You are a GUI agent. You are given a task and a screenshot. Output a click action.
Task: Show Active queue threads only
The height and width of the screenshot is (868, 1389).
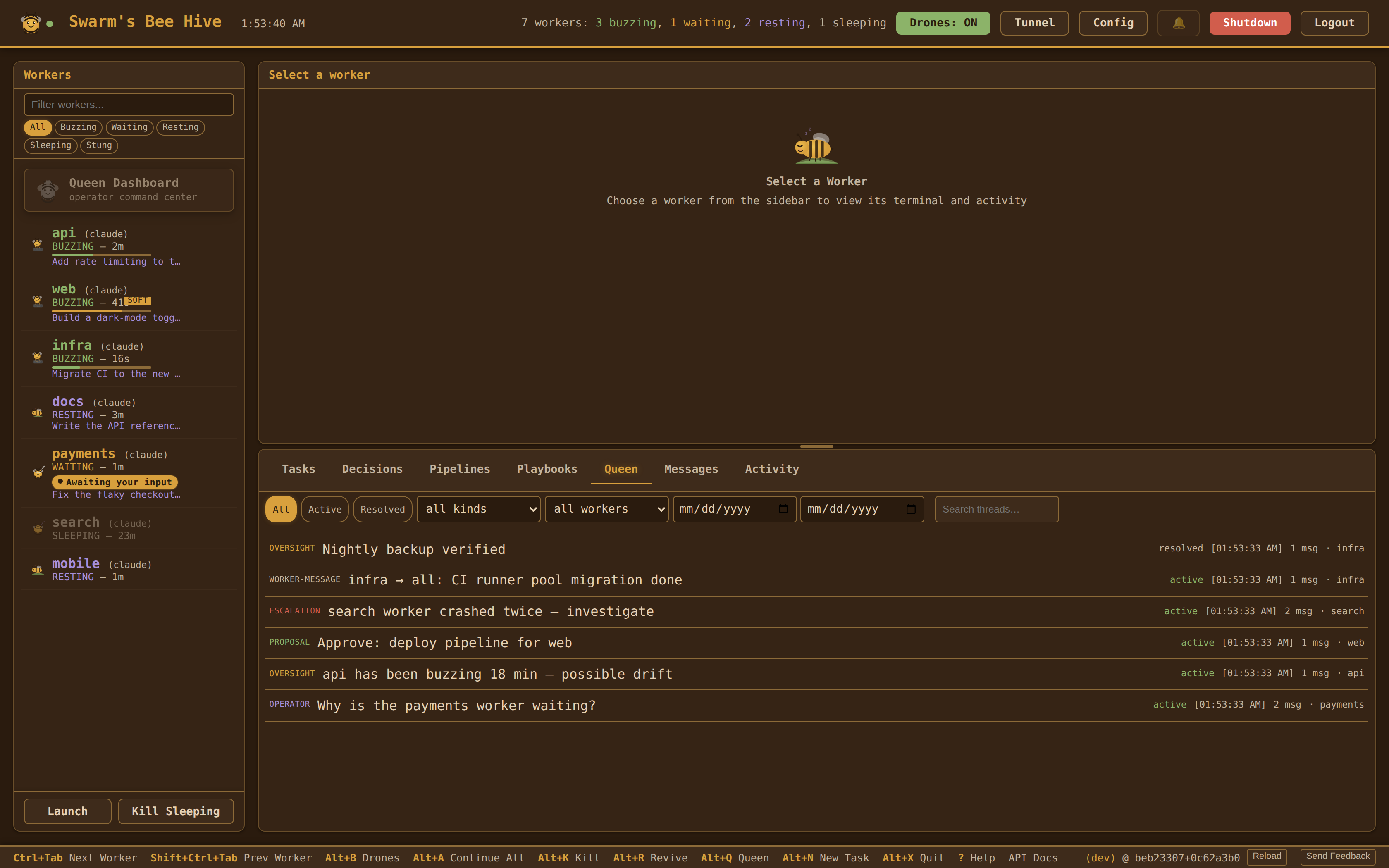click(x=325, y=509)
